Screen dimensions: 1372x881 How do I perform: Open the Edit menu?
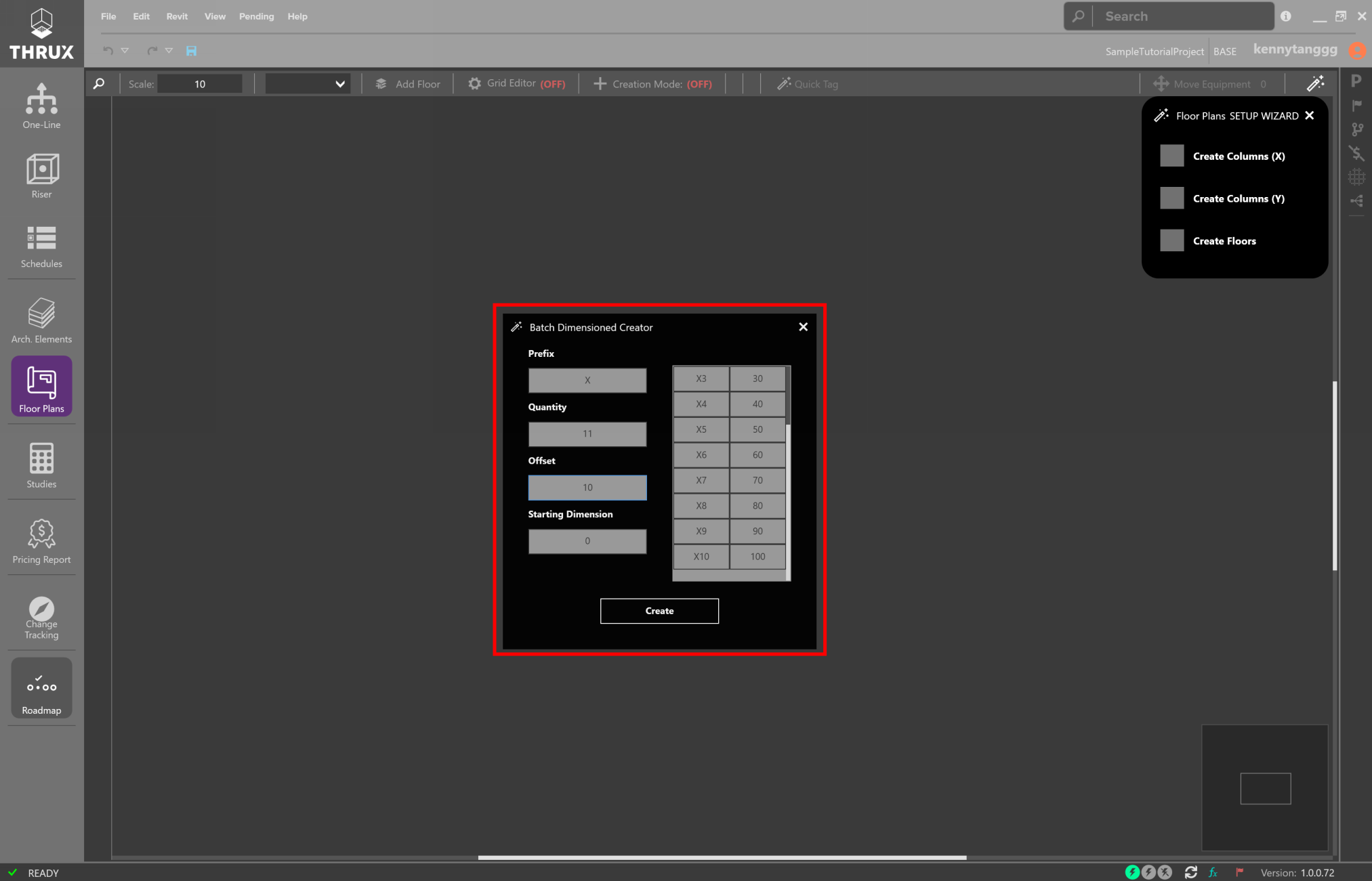coord(141,16)
